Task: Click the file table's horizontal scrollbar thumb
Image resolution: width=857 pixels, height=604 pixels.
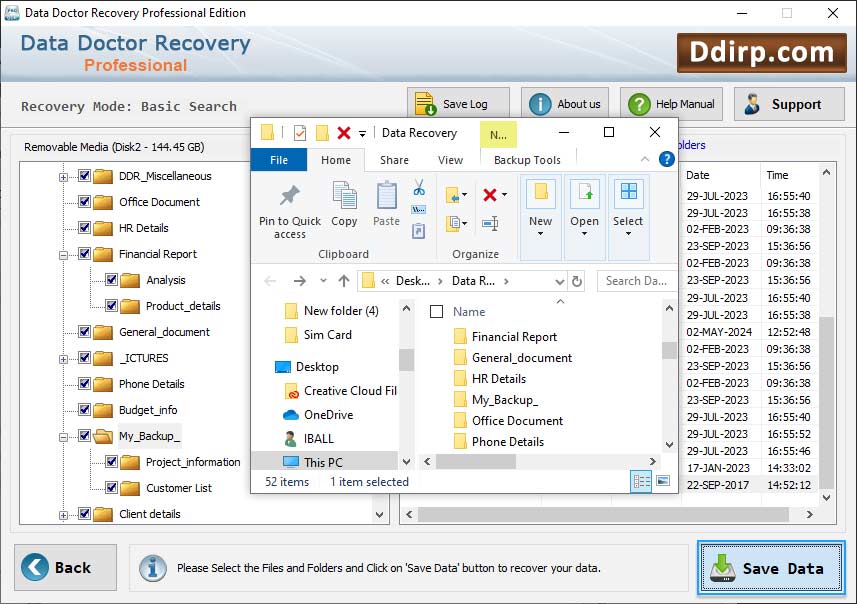Action: click(603, 514)
